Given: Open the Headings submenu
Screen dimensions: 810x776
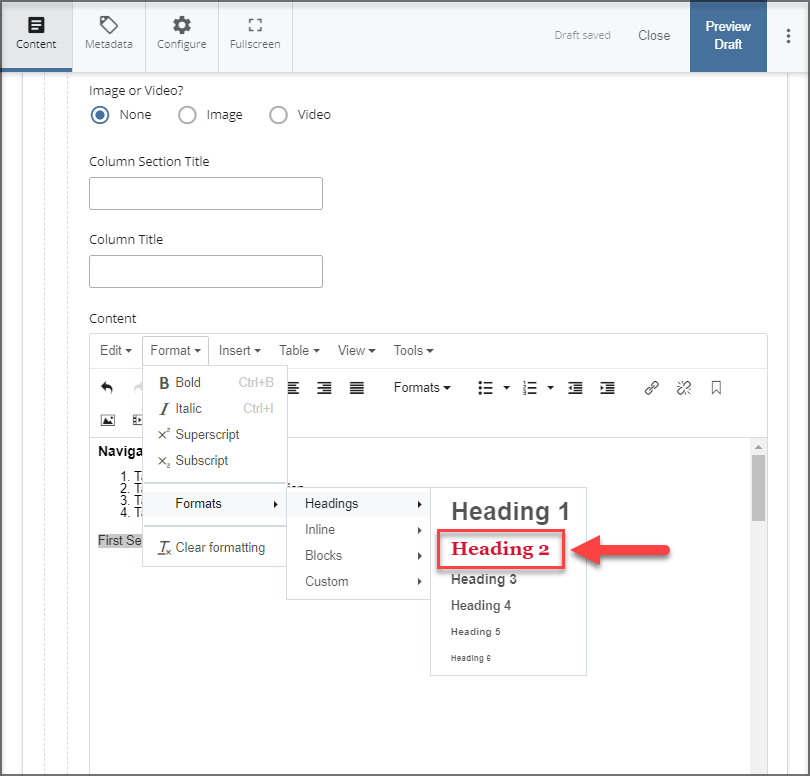Looking at the screenshot, I should (x=359, y=504).
